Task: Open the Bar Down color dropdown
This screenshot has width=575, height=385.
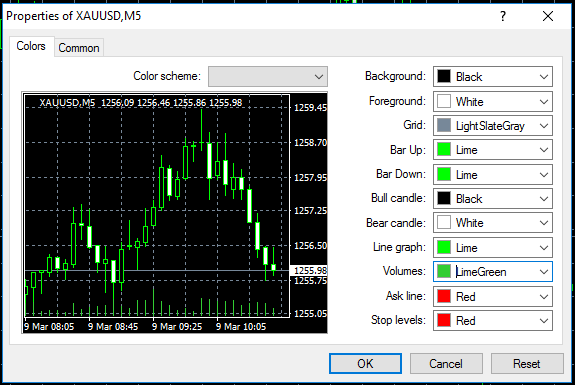Action: pos(492,174)
